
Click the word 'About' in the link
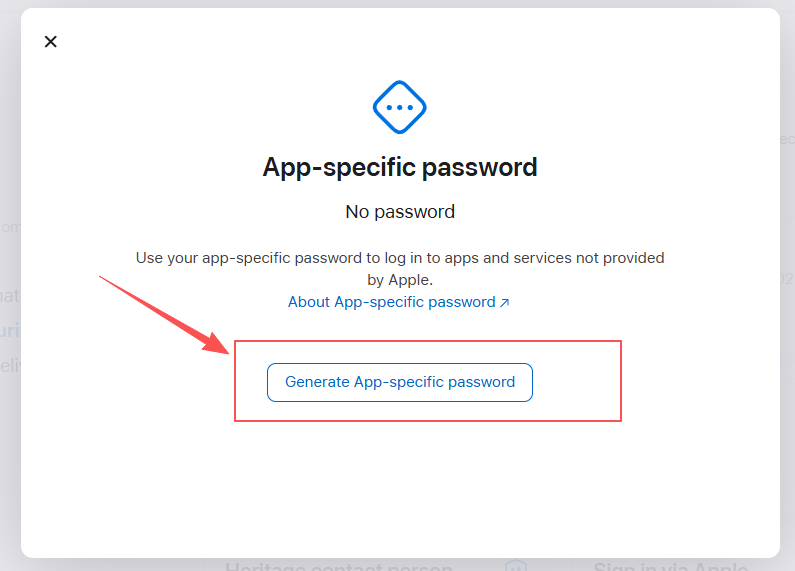[309, 302]
